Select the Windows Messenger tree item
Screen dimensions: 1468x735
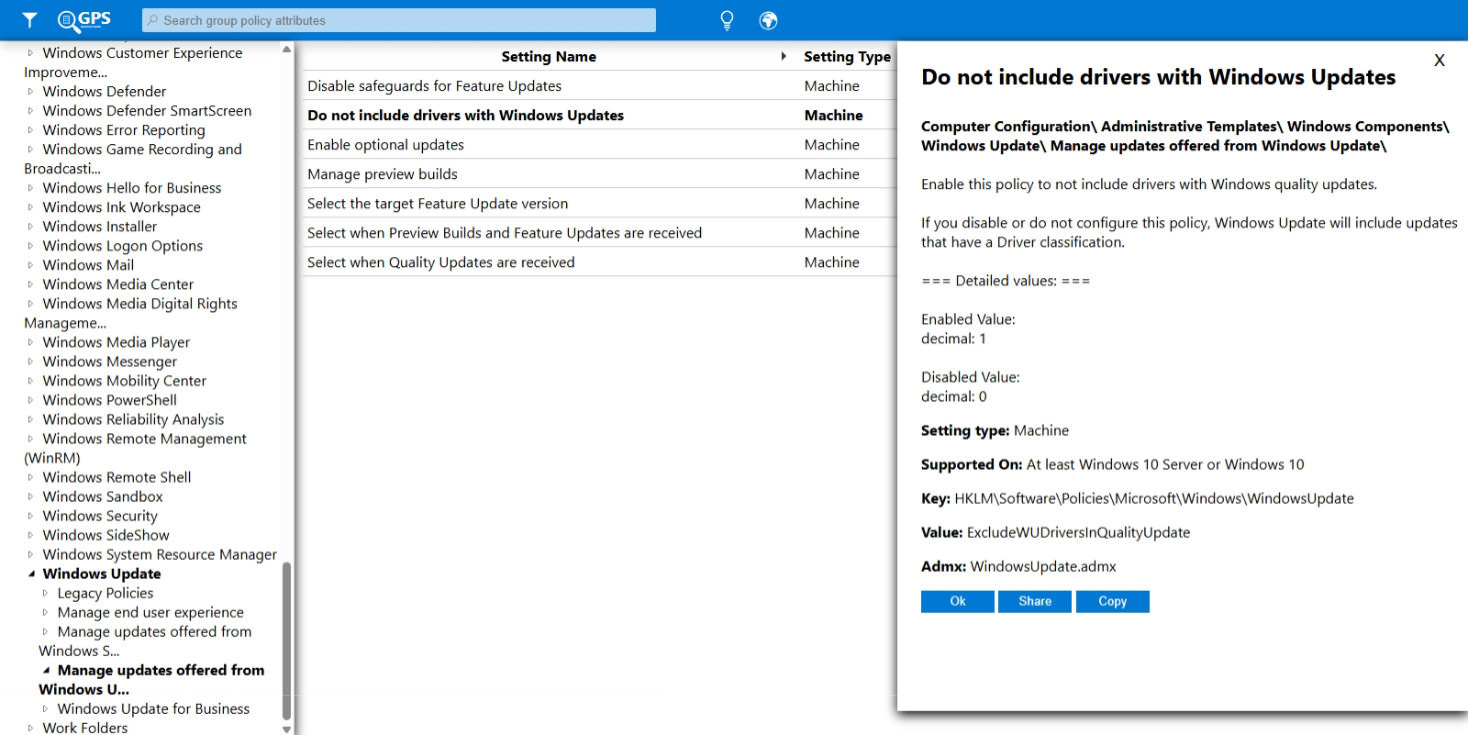point(110,361)
